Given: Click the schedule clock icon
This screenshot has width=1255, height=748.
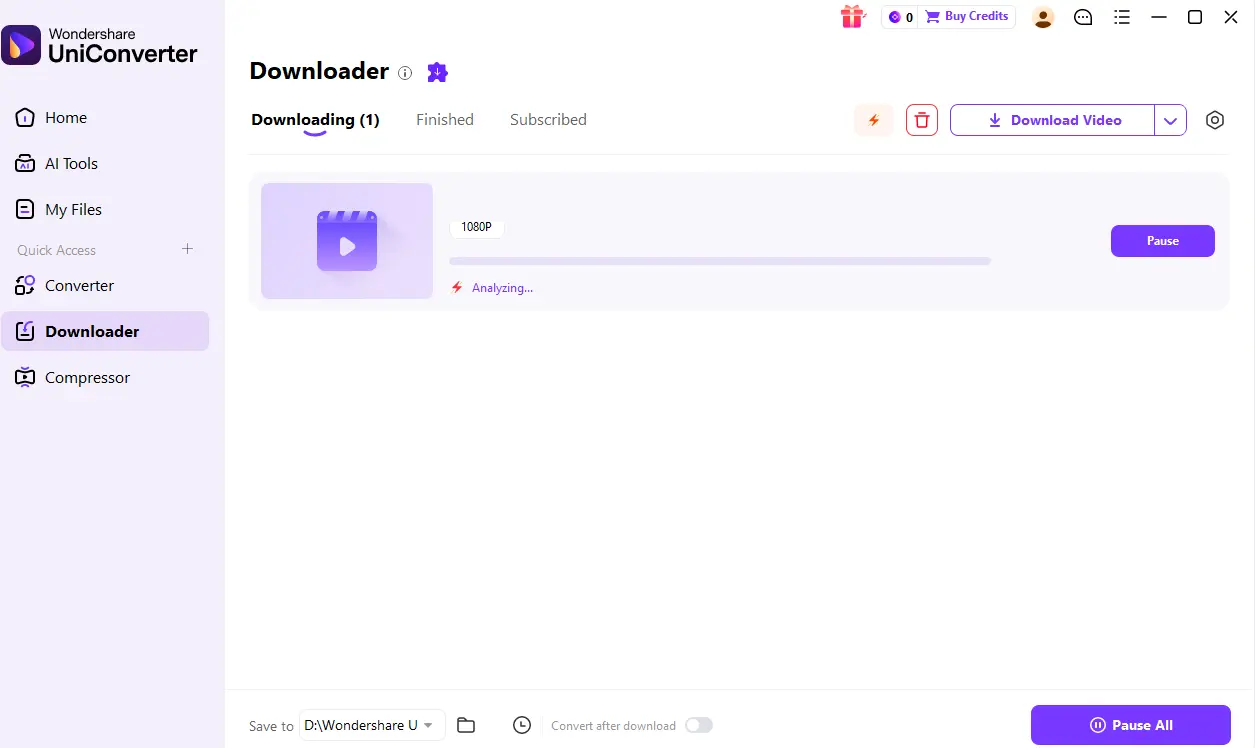Looking at the screenshot, I should pyautogui.click(x=522, y=725).
